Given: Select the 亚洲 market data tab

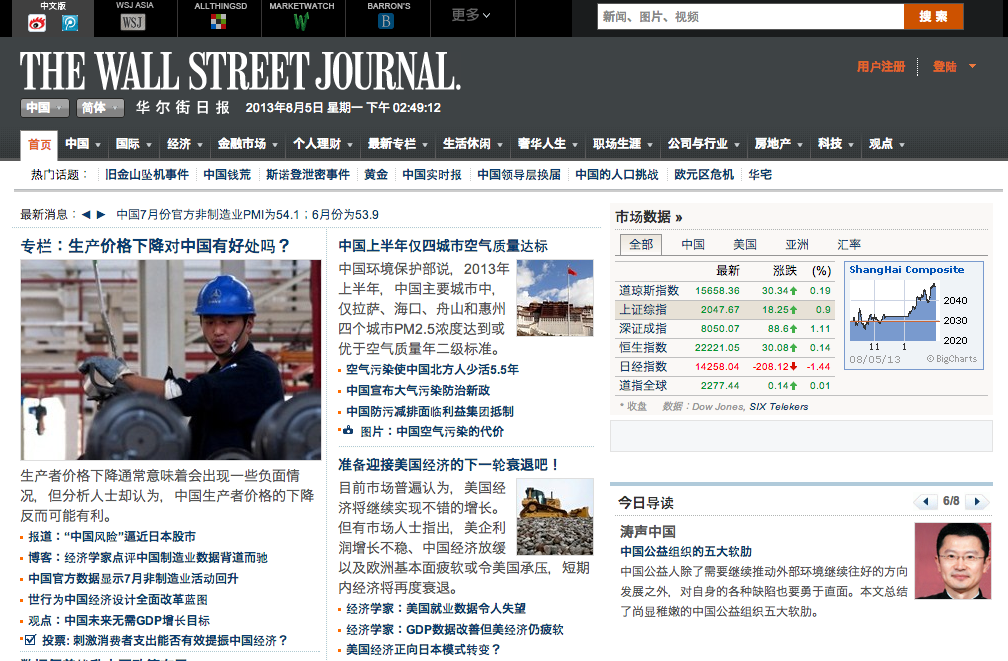Looking at the screenshot, I should tap(797, 244).
